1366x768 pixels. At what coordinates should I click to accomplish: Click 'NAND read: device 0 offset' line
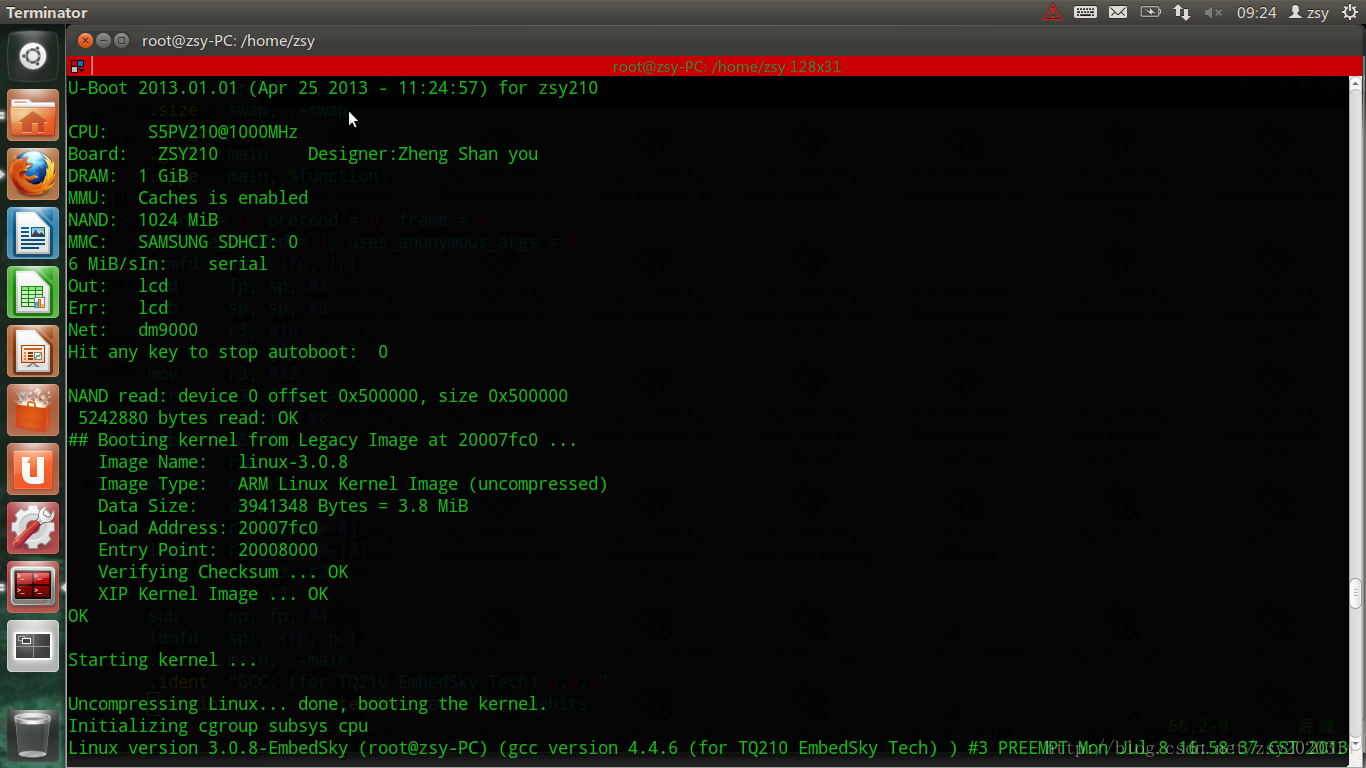[318, 396]
